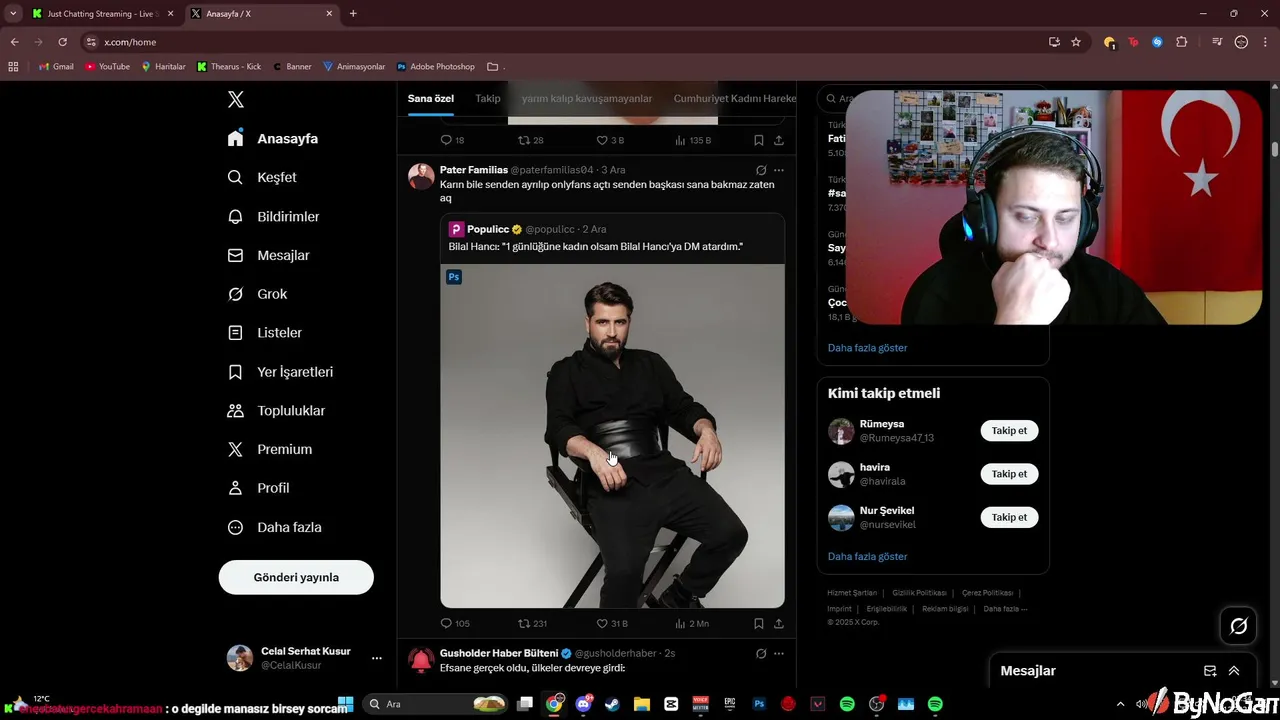Click the X logo in the sidebar
This screenshot has height=720, width=1280.
(235, 99)
